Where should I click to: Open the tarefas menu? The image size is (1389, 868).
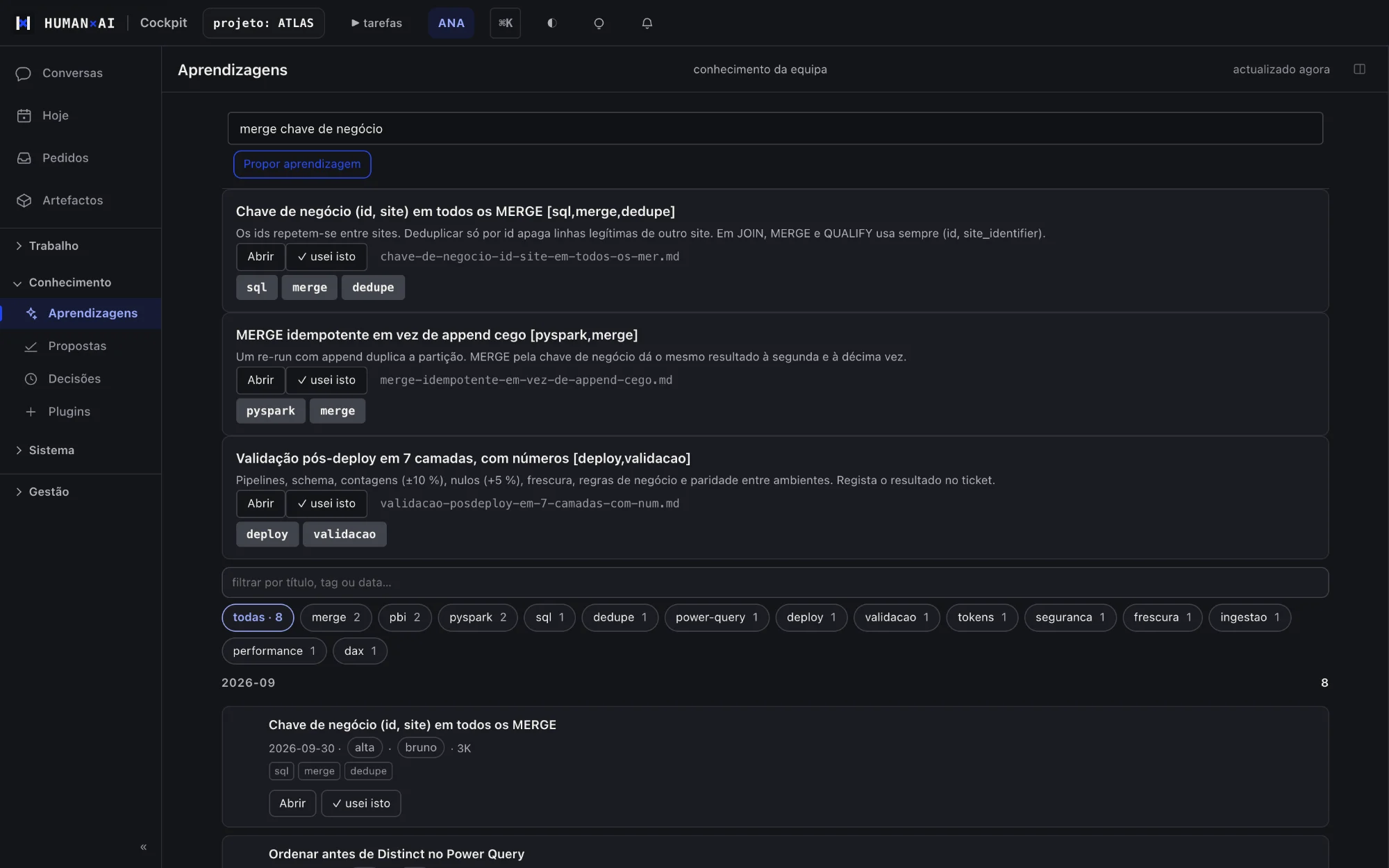(376, 23)
